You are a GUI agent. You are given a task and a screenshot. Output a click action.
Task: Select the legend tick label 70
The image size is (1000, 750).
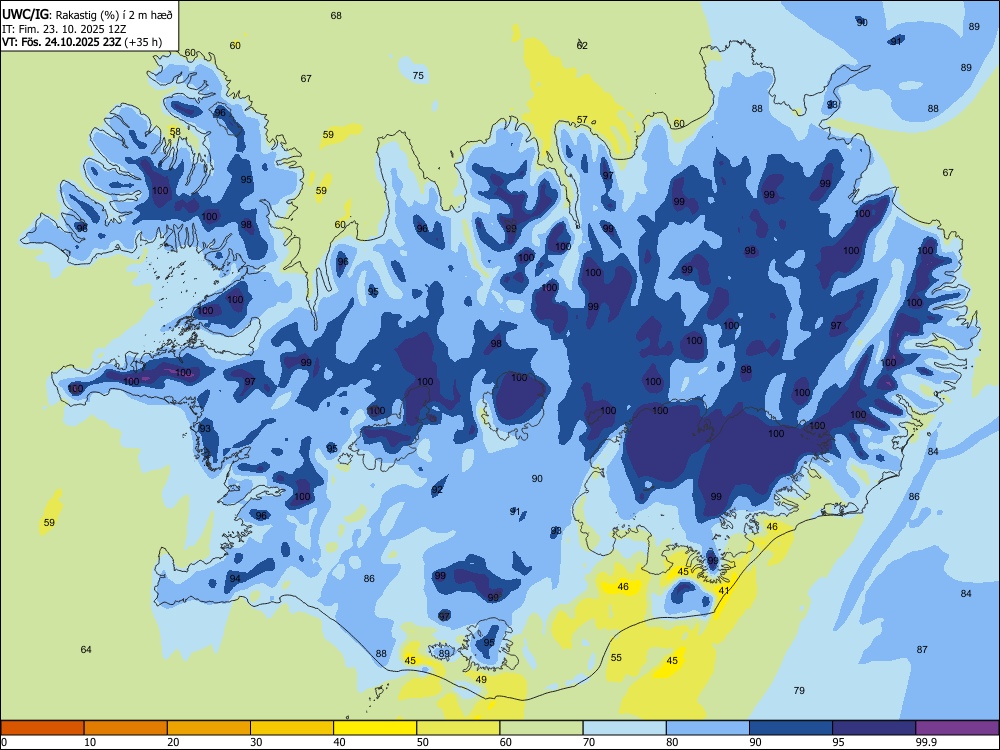pyautogui.click(x=589, y=742)
